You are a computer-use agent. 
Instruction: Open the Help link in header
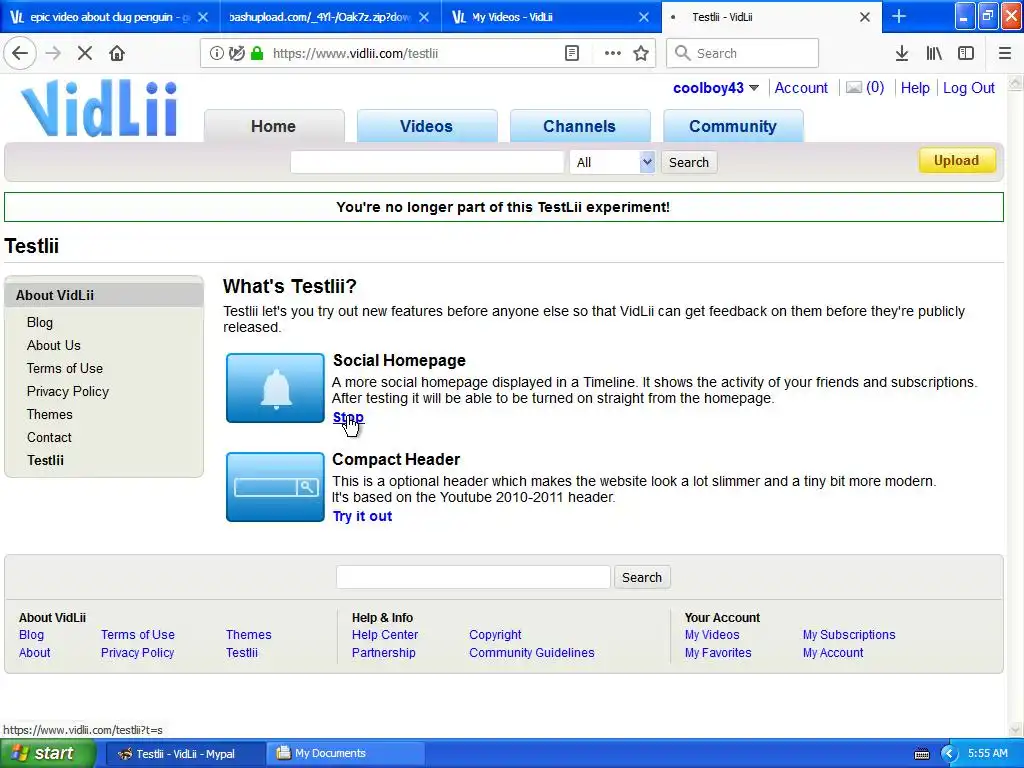point(915,88)
